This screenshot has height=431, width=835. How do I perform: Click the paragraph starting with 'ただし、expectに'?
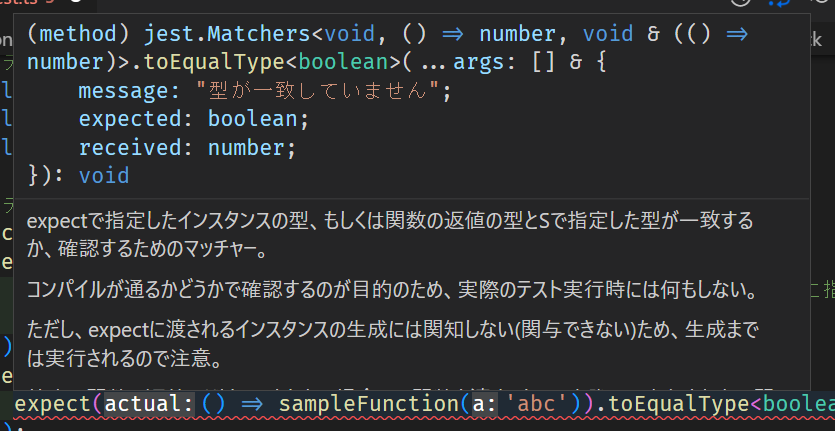pos(390,344)
